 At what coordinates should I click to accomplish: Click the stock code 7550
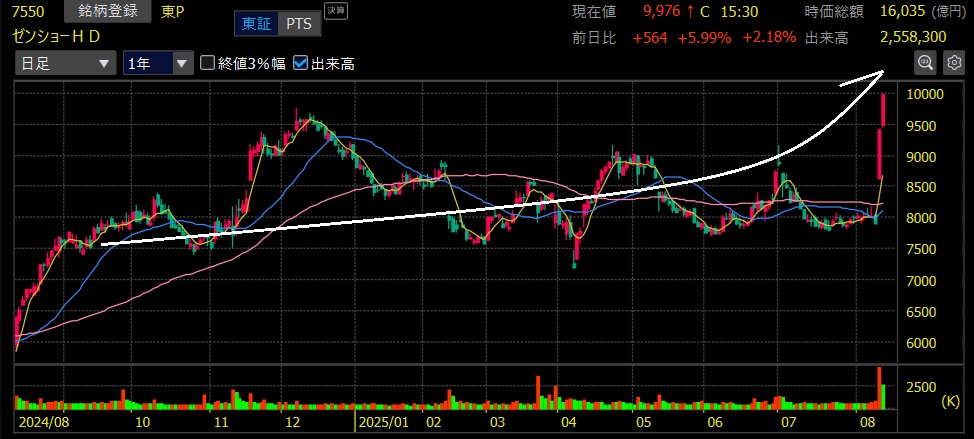[27, 13]
